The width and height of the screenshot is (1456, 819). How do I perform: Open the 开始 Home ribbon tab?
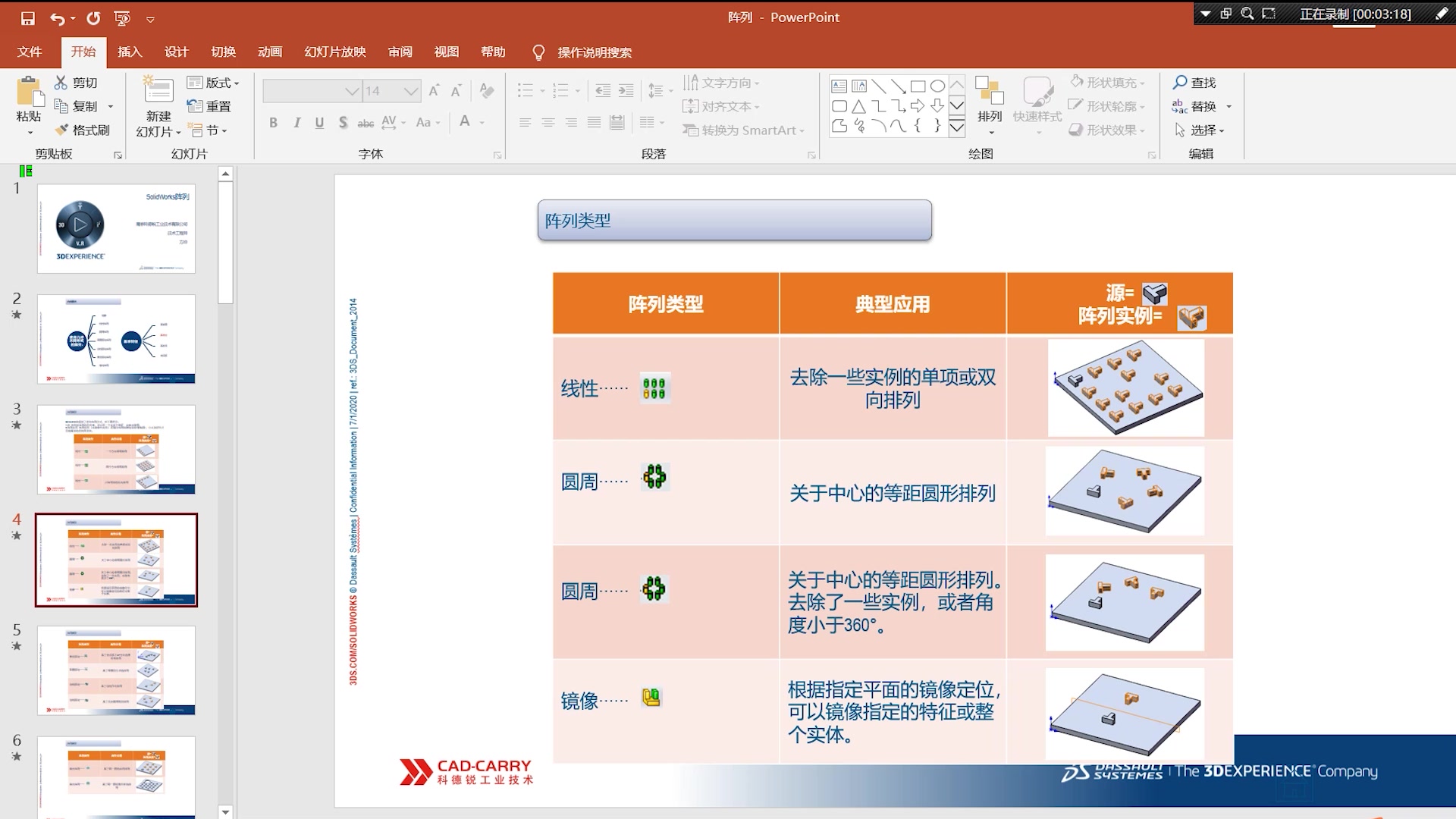(85, 52)
